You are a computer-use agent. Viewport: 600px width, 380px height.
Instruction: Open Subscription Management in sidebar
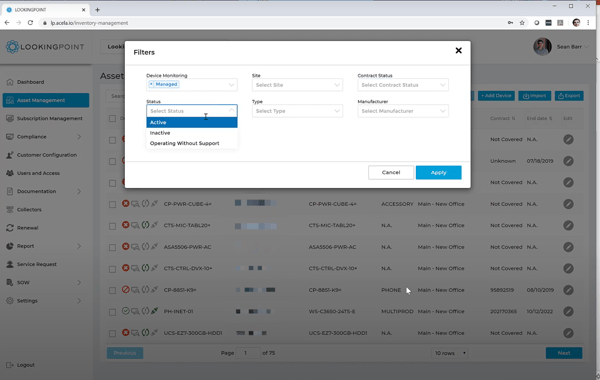[x=50, y=119]
